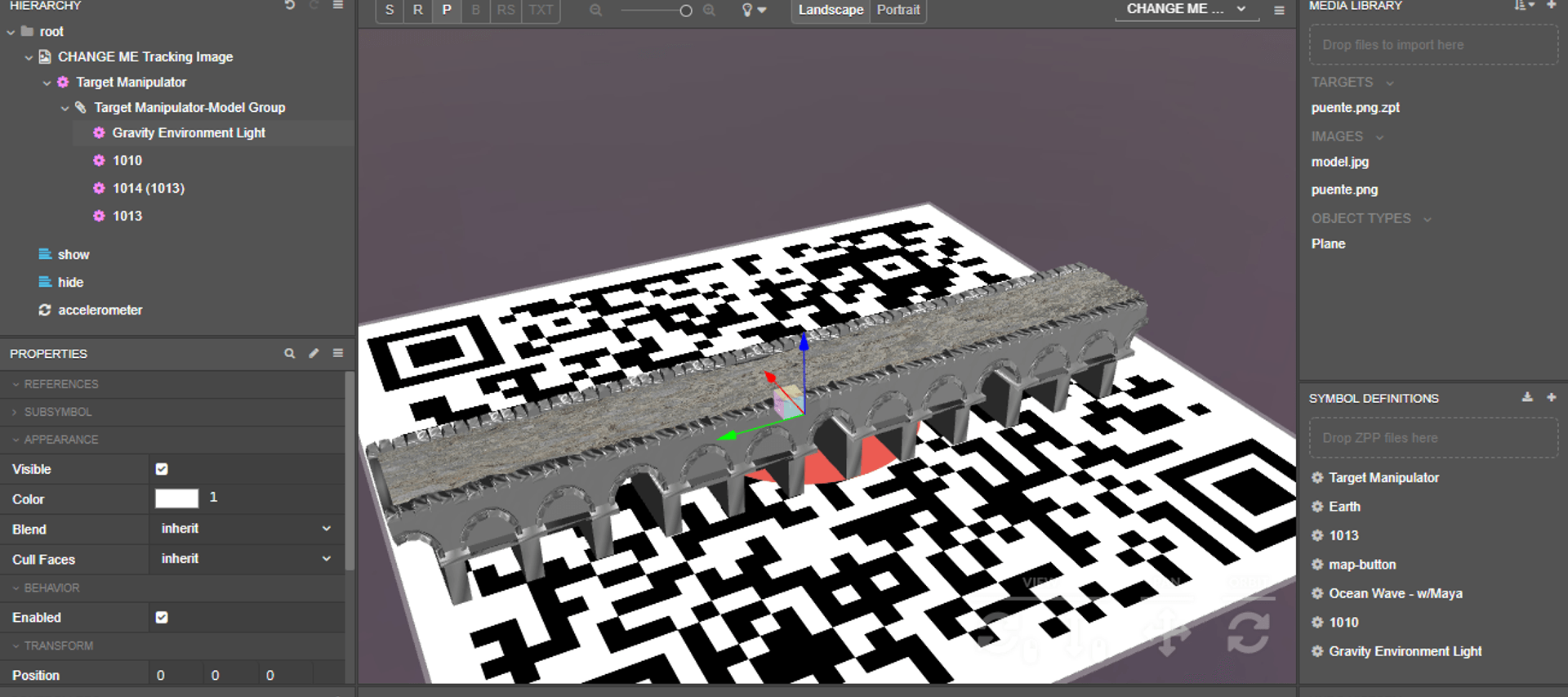The height and width of the screenshot is (697, 1568).
Task: Collapse the TARGETS section
Action: [1389, 83]
